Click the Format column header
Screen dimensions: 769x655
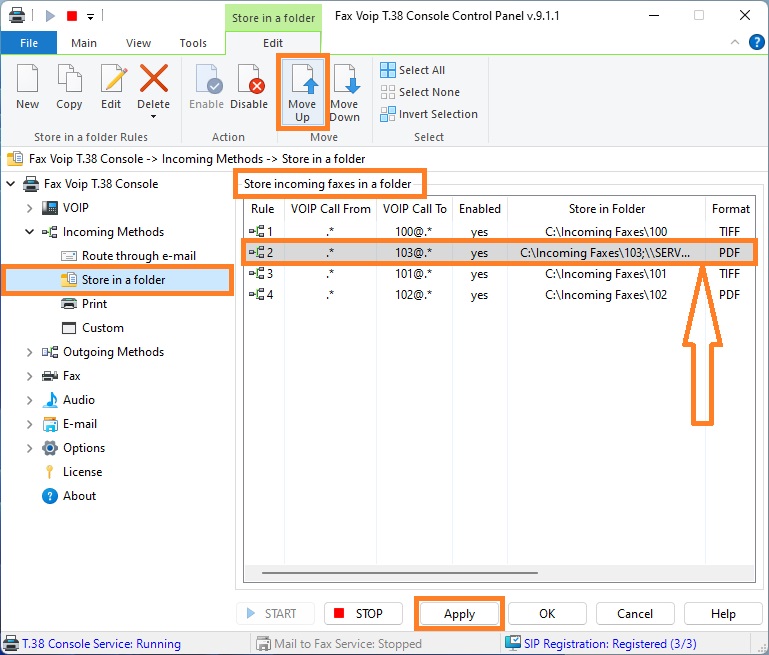coord(730,209)
